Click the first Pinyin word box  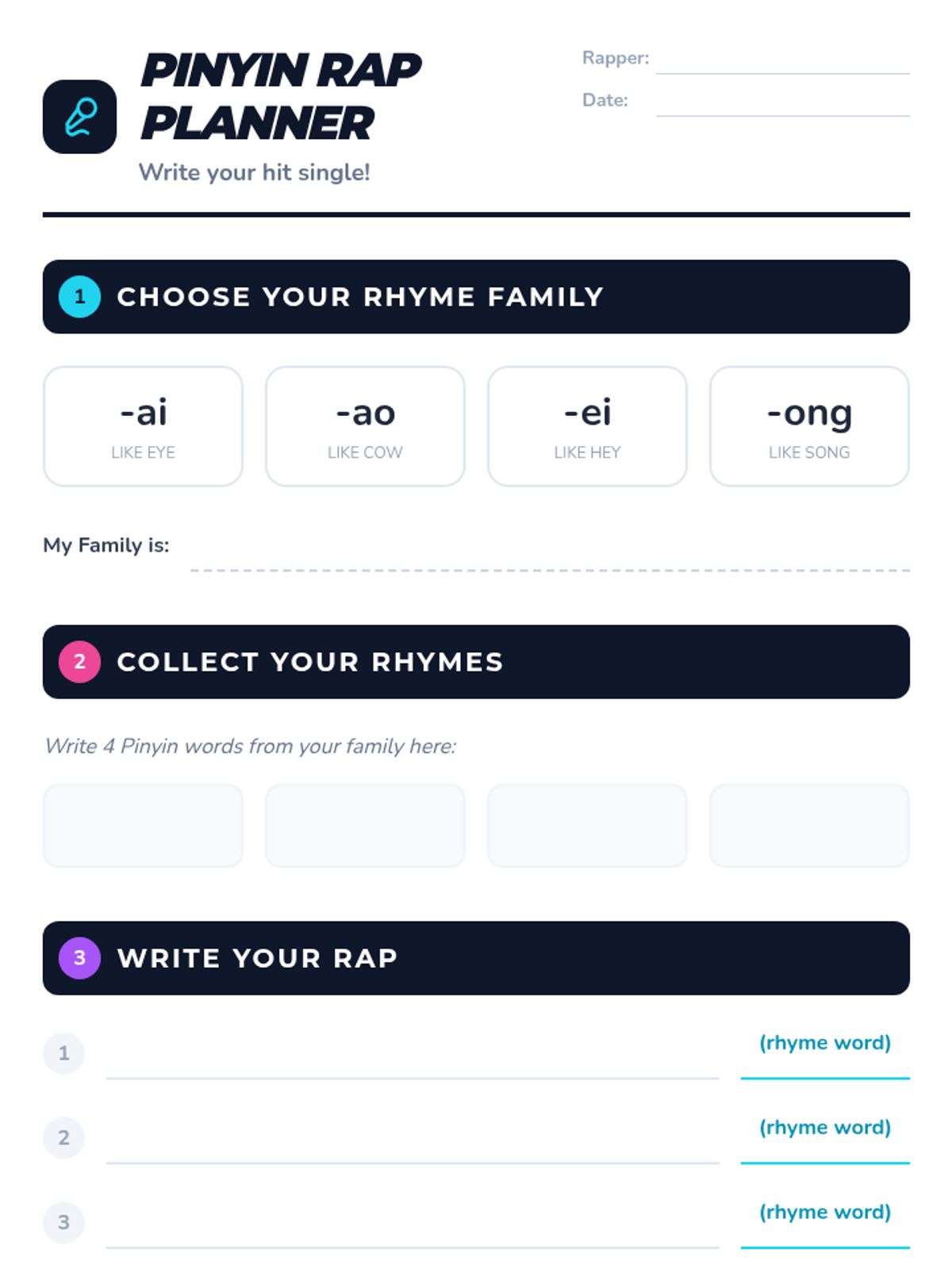pyautogui.click(x=143, y=825)
